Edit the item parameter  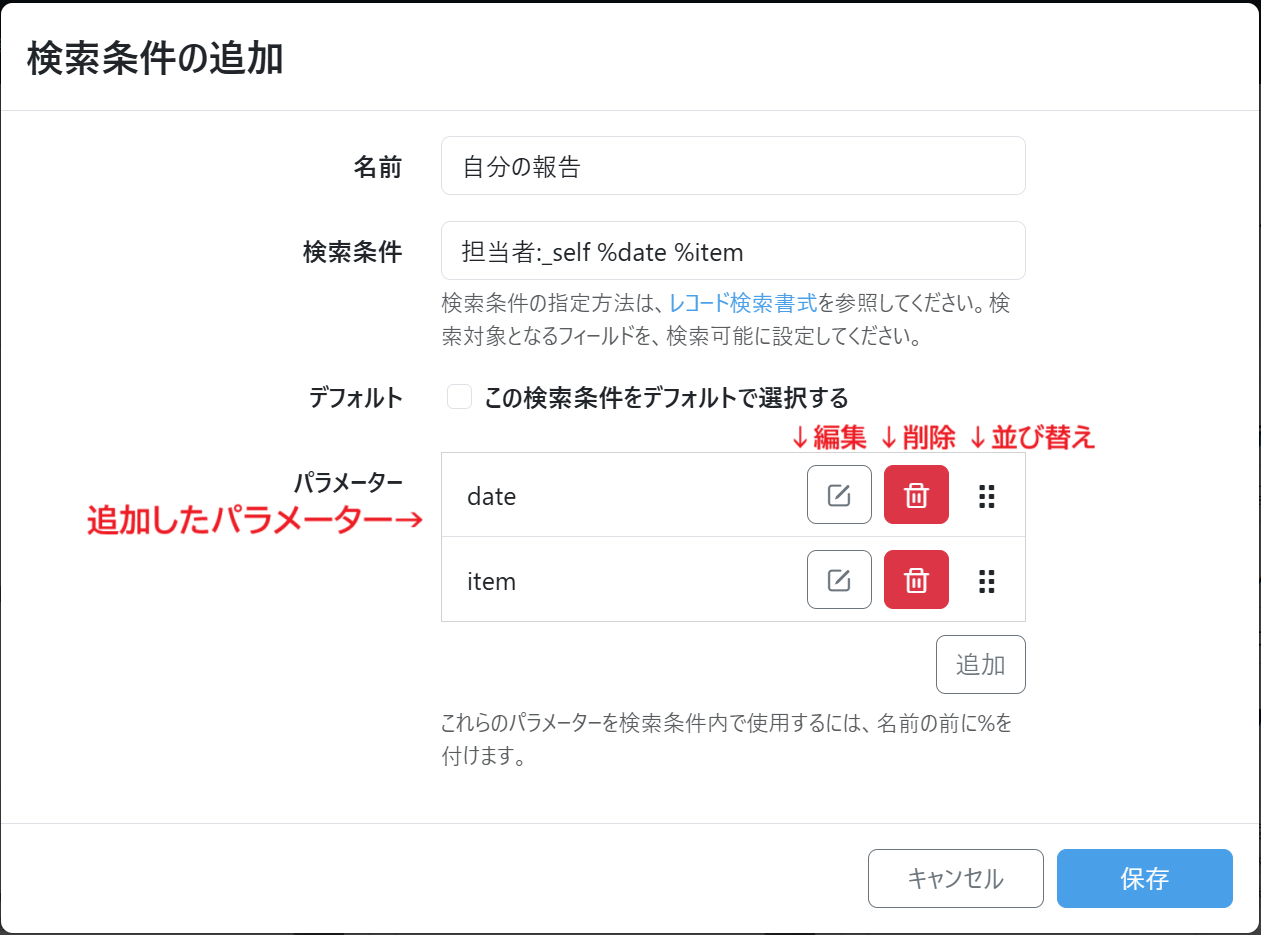(x=839, y=580)
